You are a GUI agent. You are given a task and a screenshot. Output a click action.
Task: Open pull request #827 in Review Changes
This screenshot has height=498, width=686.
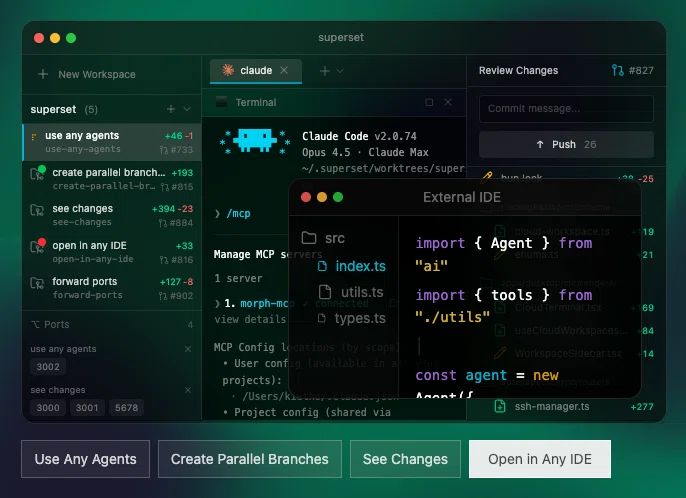(x=633, y=70)
